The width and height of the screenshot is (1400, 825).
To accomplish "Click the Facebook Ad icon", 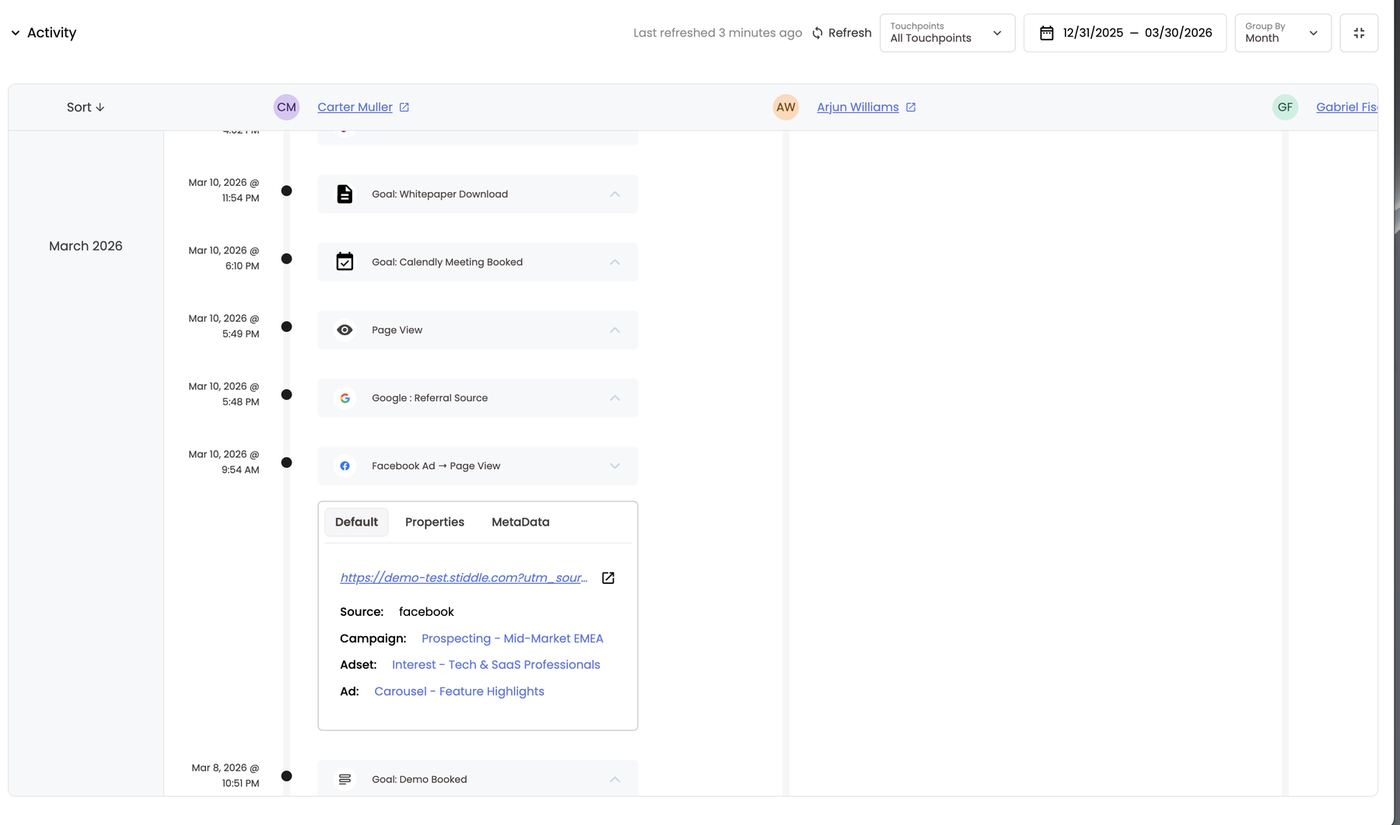I will pos(345,466).
